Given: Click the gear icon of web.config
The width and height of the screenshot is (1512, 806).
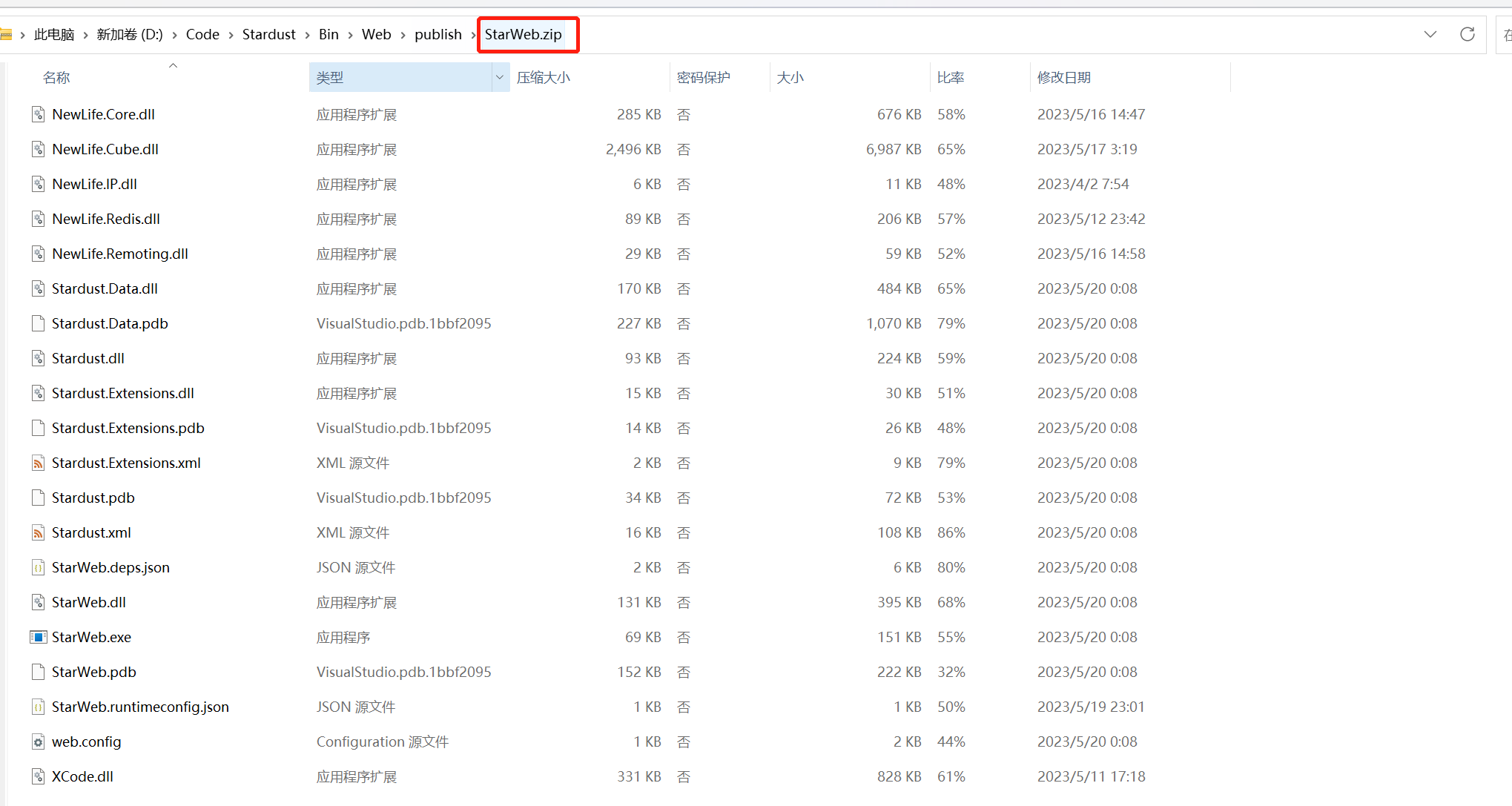Looking at the screenshot, I should (x=38, y=741).
